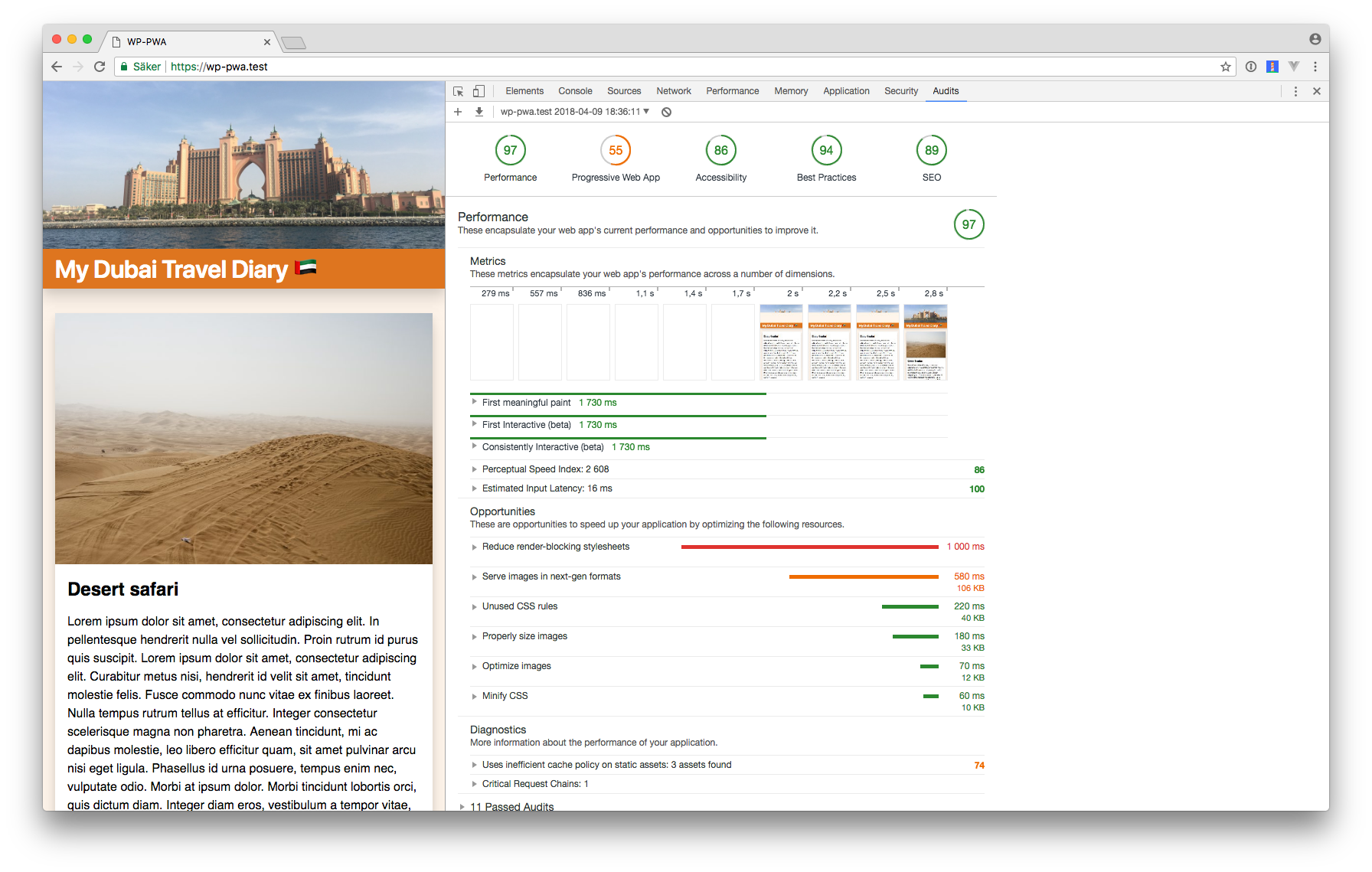Click the browser forward arrow
1372x872 pixels.
tap(78, 67)
